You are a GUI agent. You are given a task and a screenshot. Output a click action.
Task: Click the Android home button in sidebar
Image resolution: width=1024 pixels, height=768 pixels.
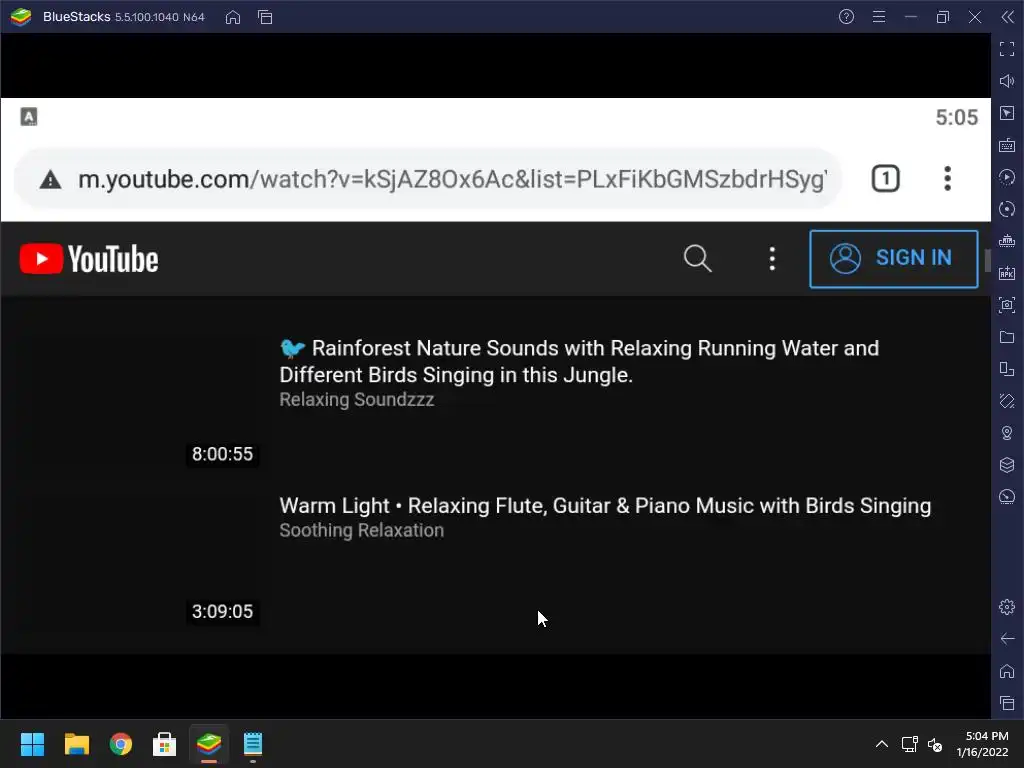[1007, 671]
